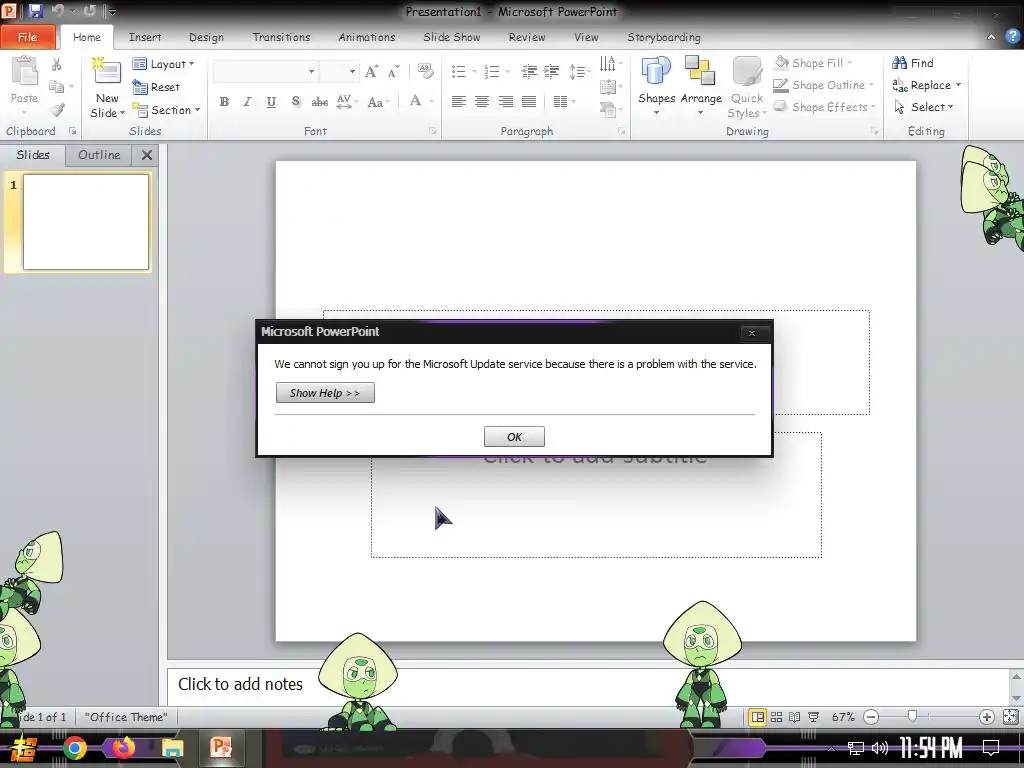Fit slide to current window
This screenshot has height=768, width=1024.
point(1010,717)
